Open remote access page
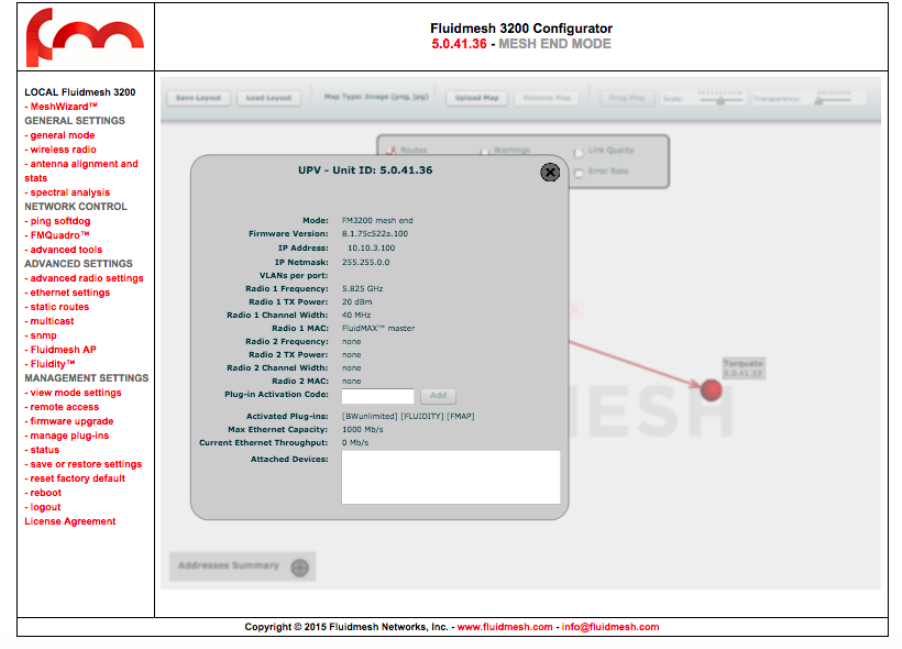This screenshot has width=902, height=649. (62, 407)
